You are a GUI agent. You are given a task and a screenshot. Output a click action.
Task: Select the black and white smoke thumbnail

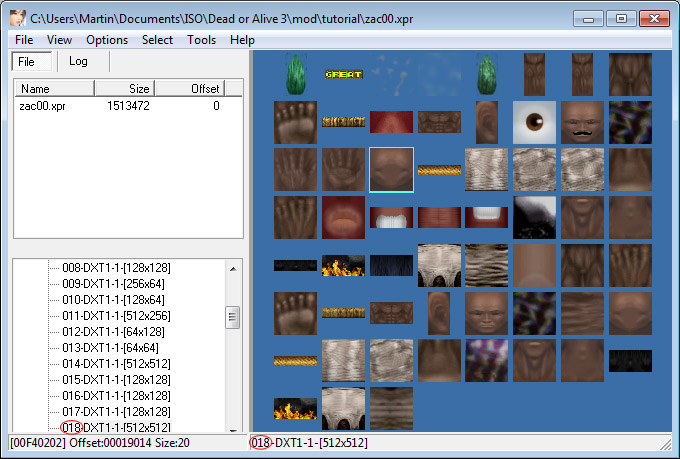click(x=534, y=217)
